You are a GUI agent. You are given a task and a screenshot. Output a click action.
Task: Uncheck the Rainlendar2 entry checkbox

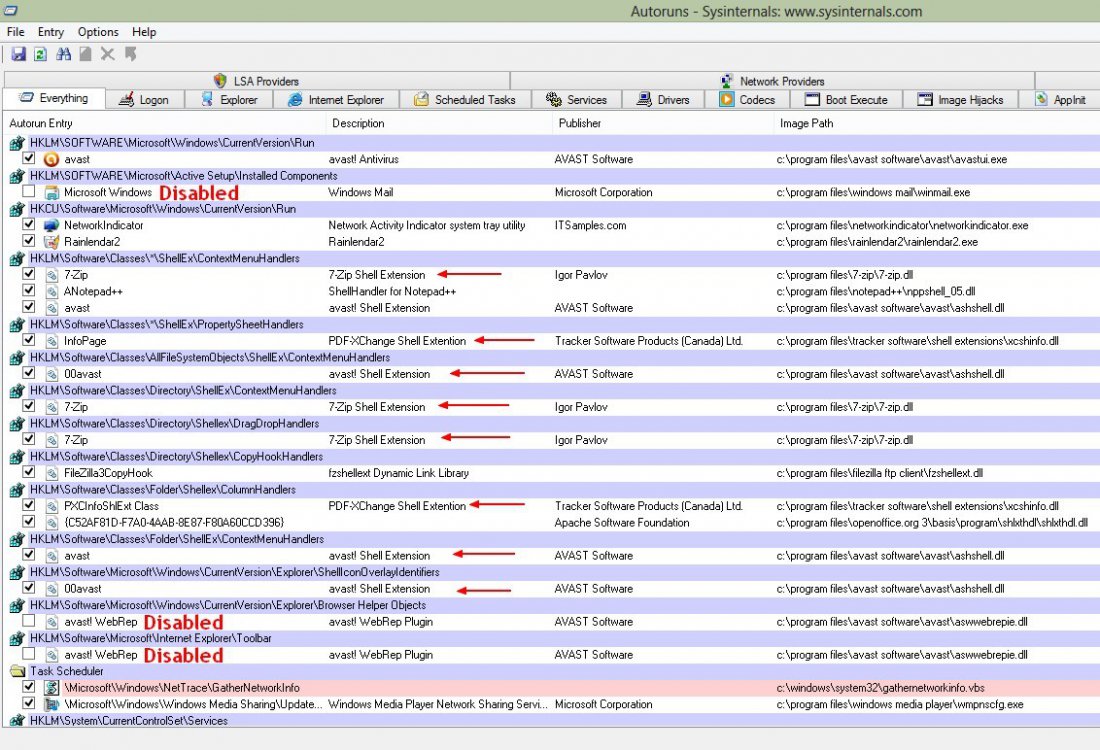29,242
